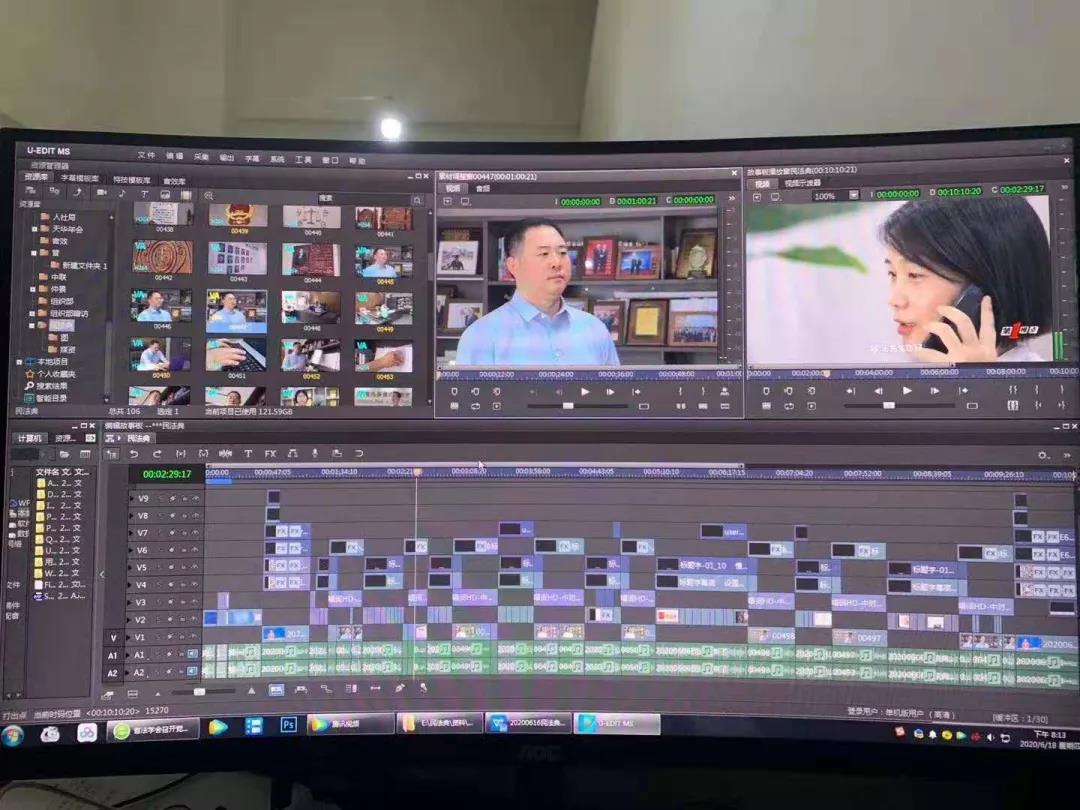Click the Windows Start button
Screen dimensions: 1080x810
click(x=13, y=734)
